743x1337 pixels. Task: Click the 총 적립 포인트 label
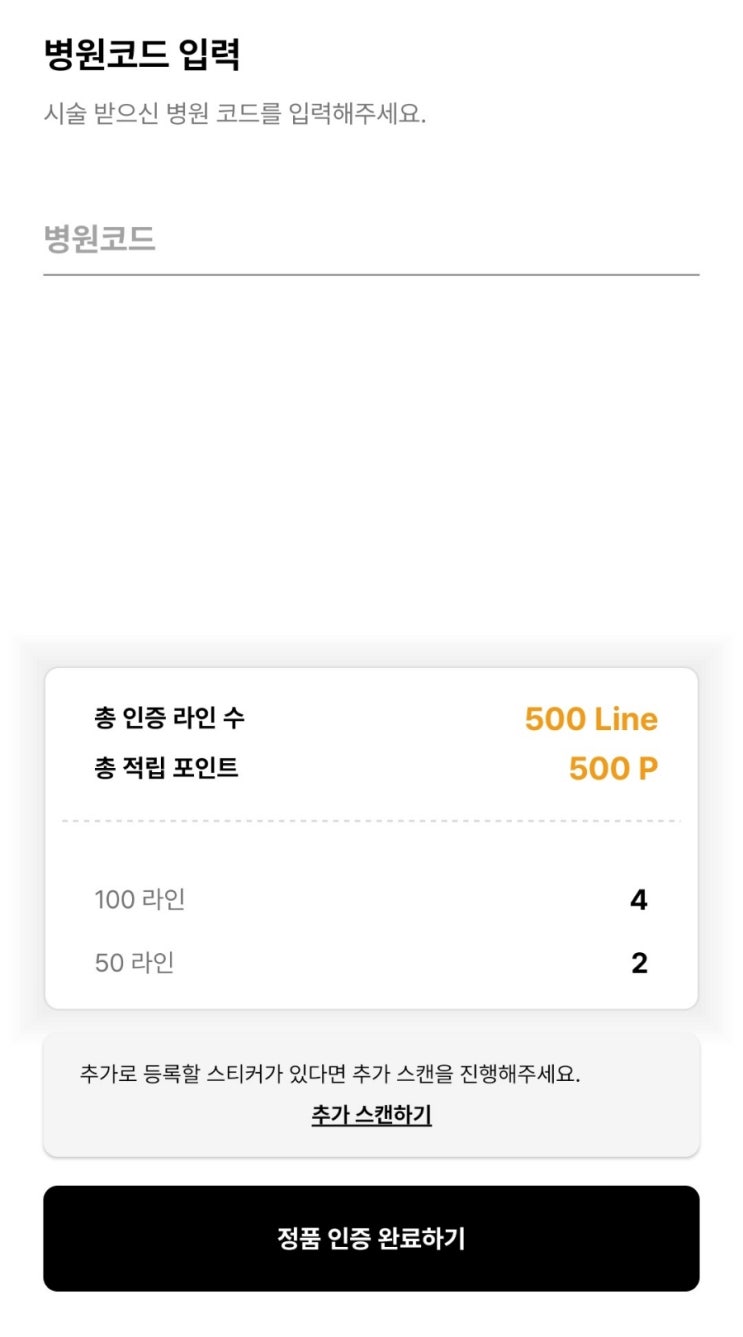[x=166, y=768]
